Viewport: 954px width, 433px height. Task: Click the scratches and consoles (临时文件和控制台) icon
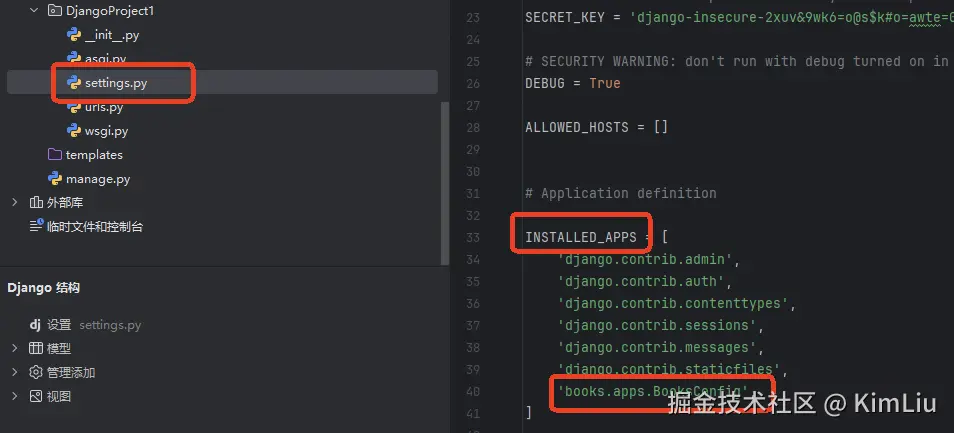[x=36, y=227]
